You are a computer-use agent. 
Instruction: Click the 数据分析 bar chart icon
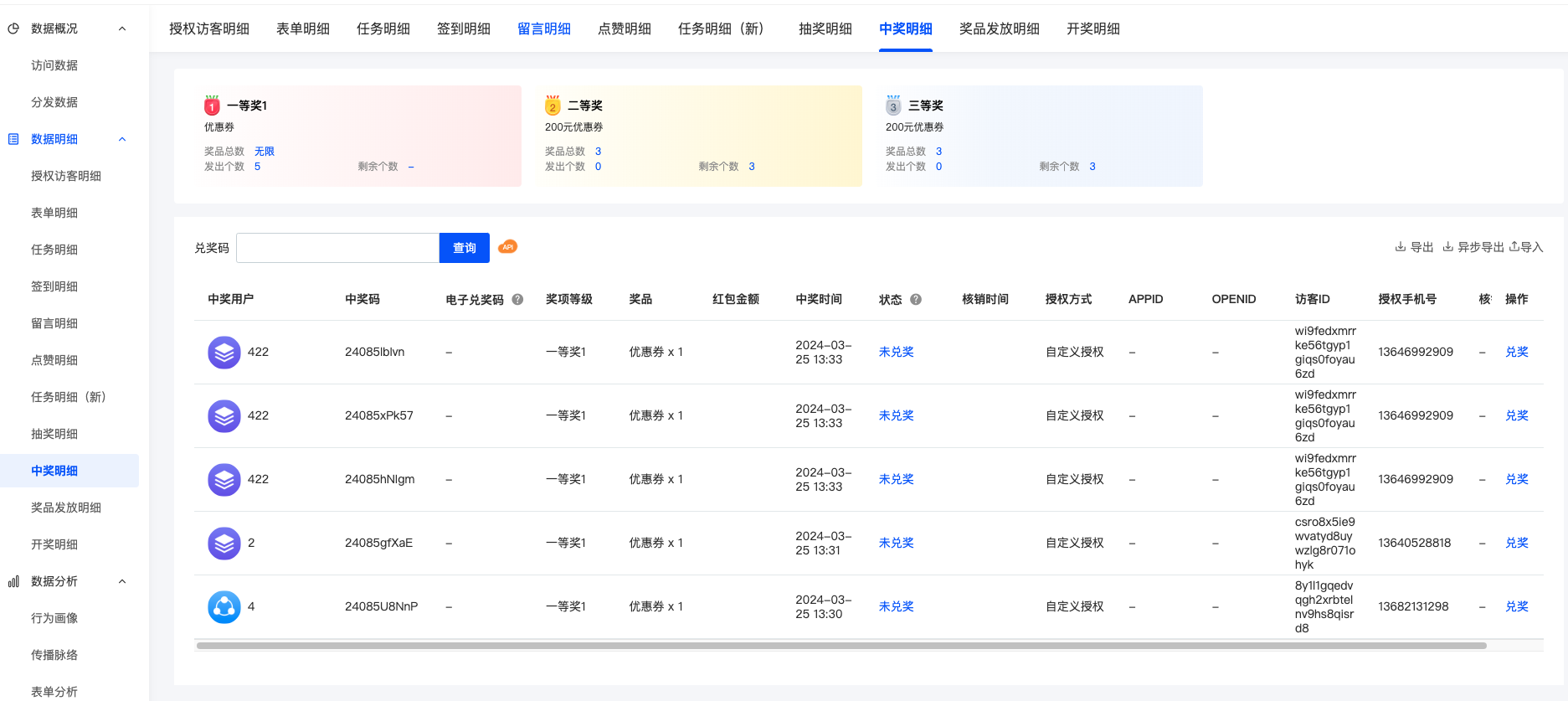(13, 581)
